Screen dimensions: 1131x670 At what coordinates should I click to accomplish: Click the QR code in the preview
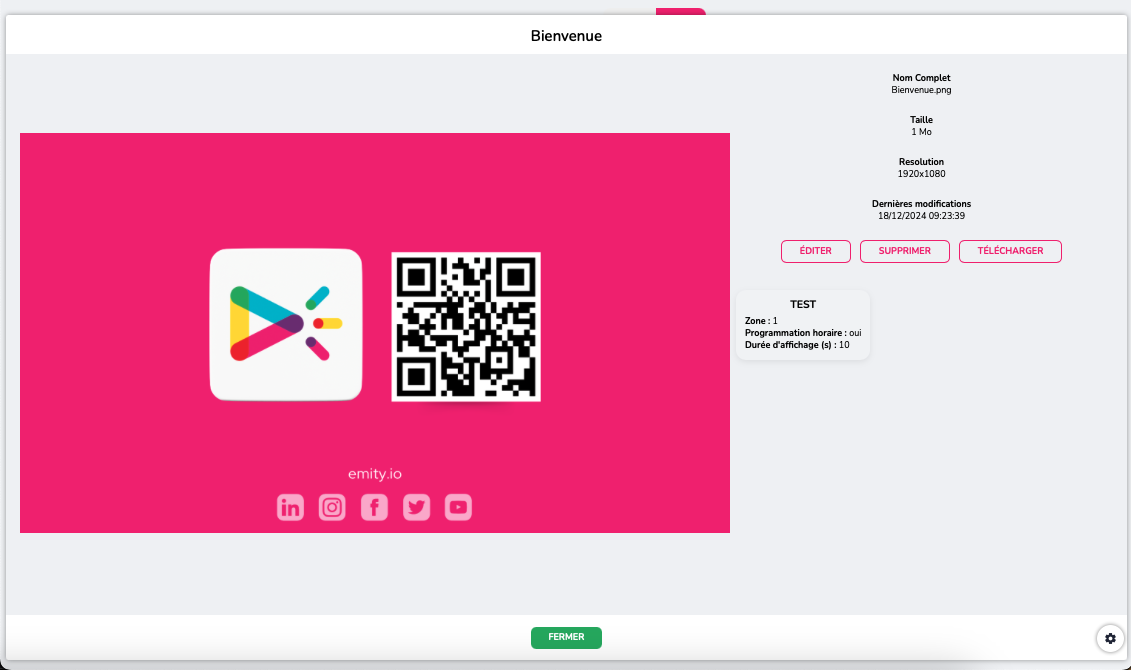point(466,327)
